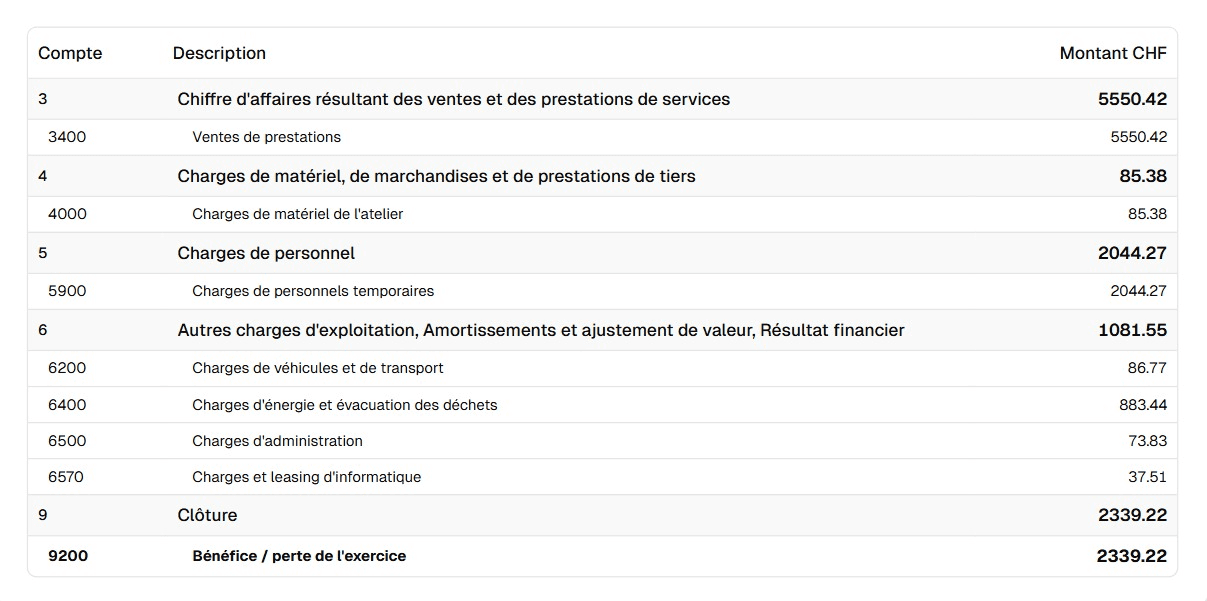The width and height of the screenshot is (1207, 601).
Task: Select the Autres charges d'exploitation group row
Action: [540, 330]
